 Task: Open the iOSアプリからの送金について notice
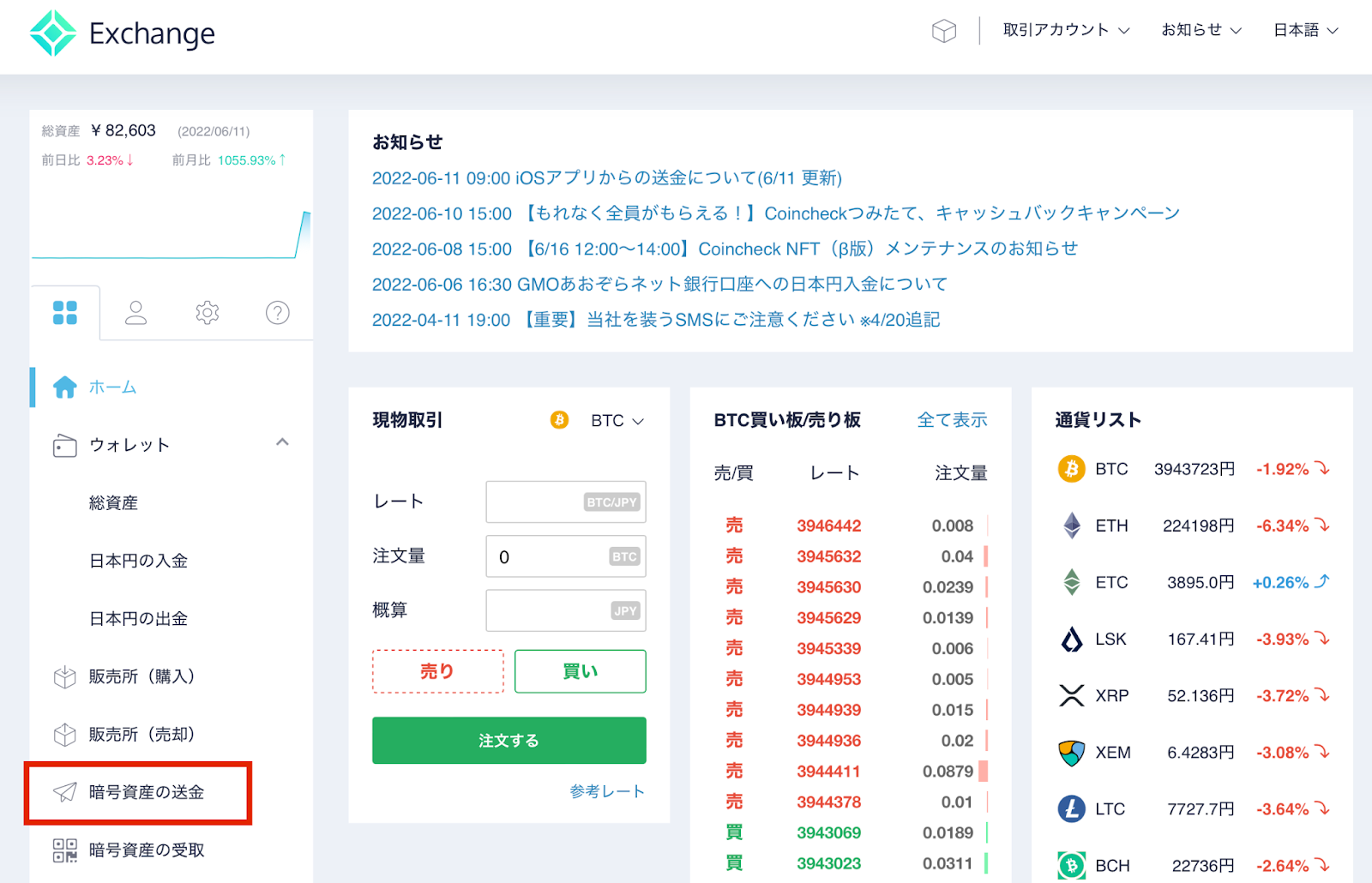pyautogui.click(x=607, y=177)
